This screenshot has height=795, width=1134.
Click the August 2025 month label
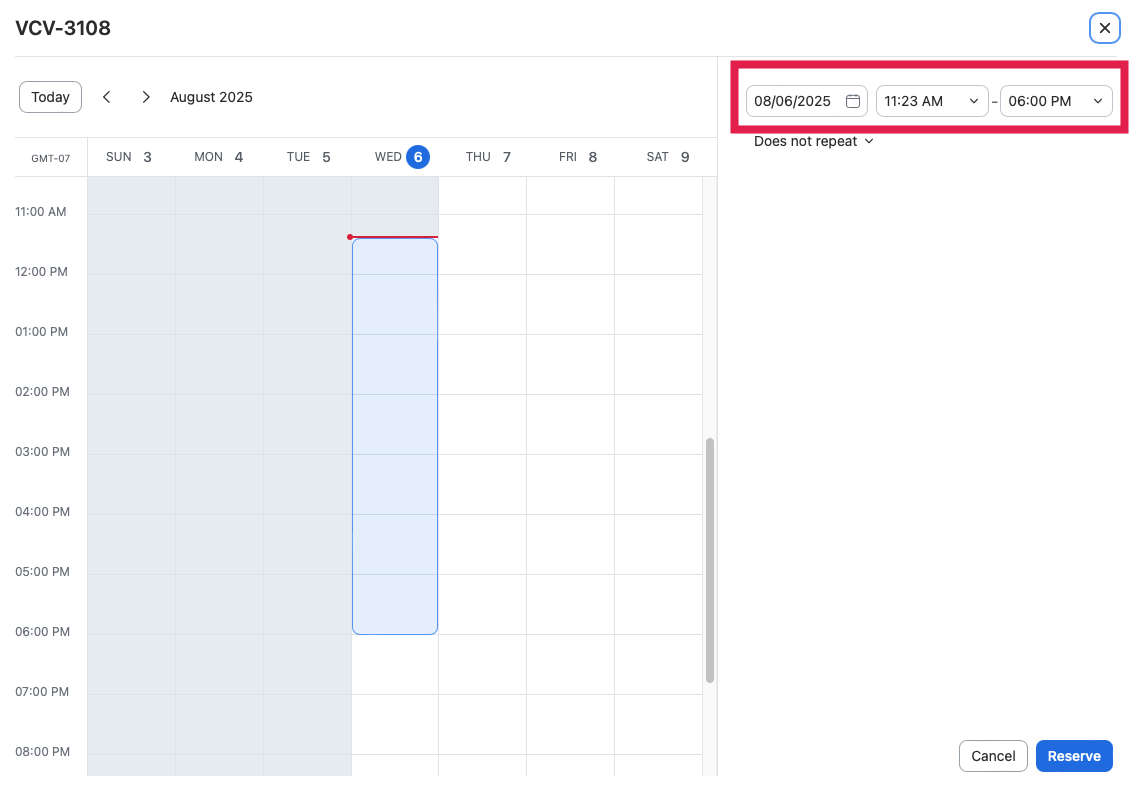click(211, 97)
